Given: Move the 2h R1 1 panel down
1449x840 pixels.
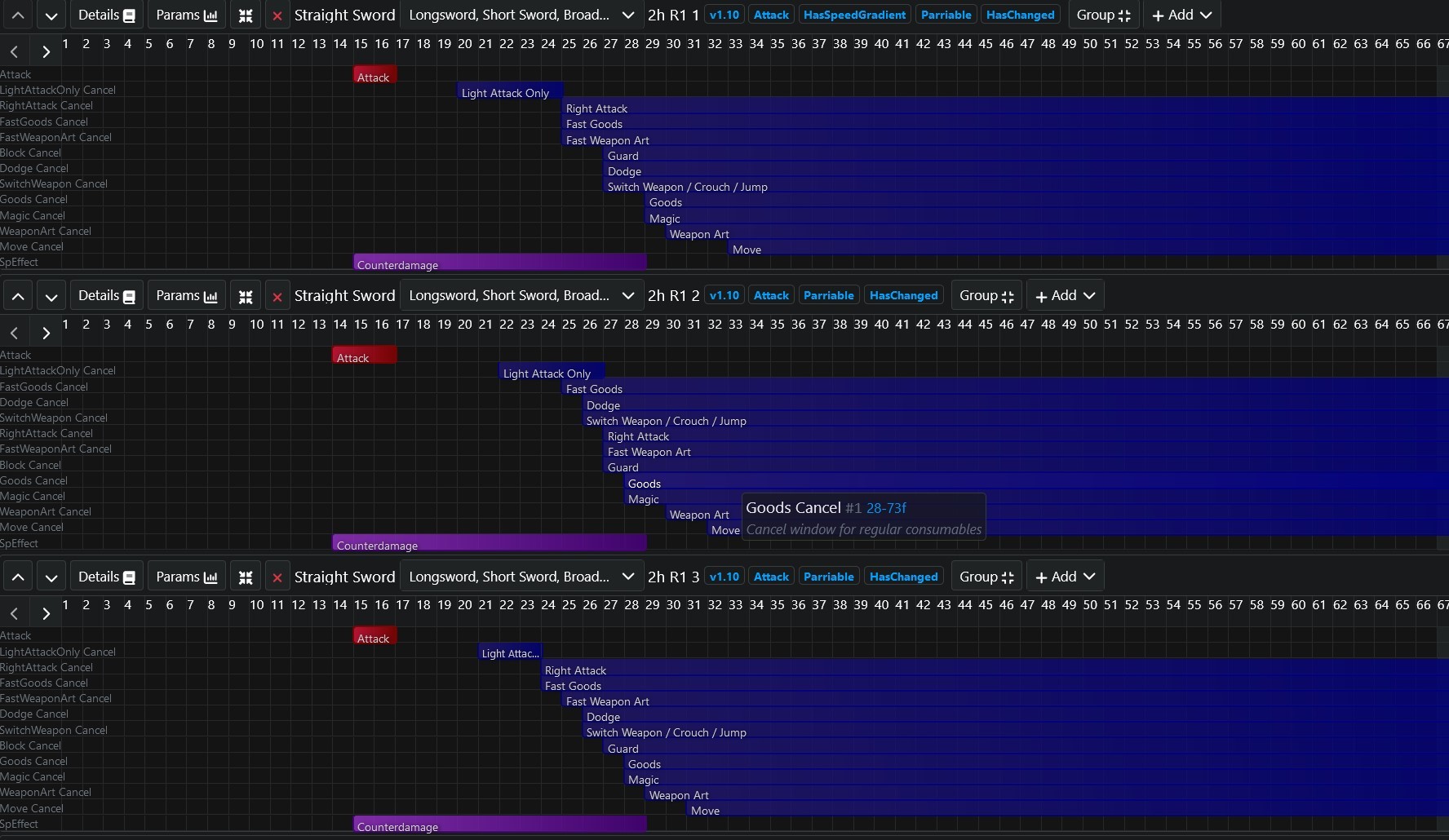Looking at the screenshot, I should (51, 15).
